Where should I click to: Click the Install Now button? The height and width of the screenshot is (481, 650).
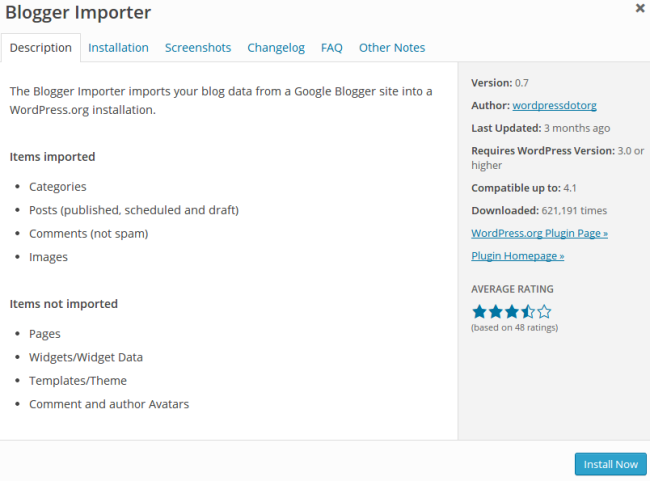(x=611, y=464)
